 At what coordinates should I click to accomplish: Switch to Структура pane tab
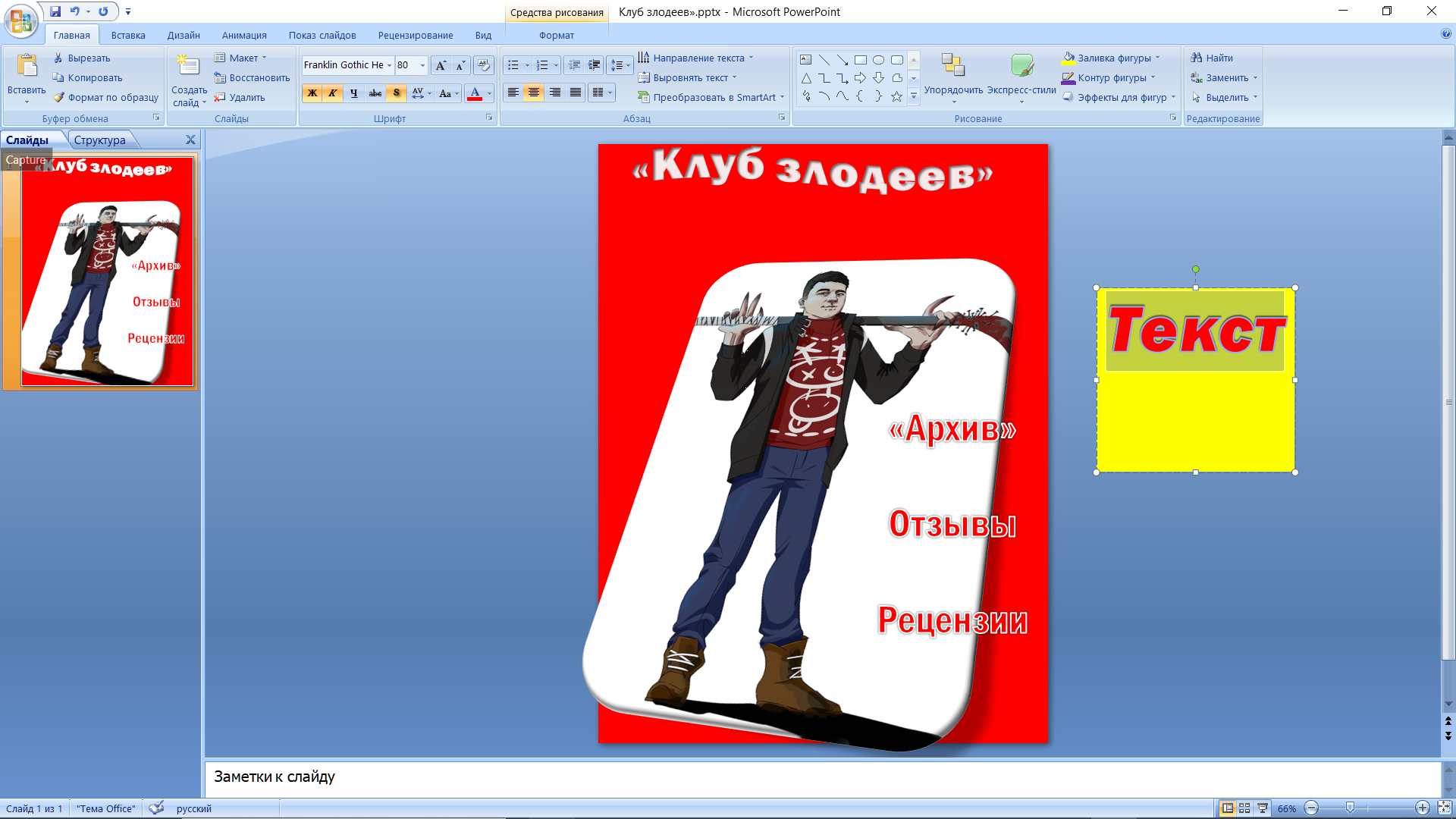coord(99,140)
